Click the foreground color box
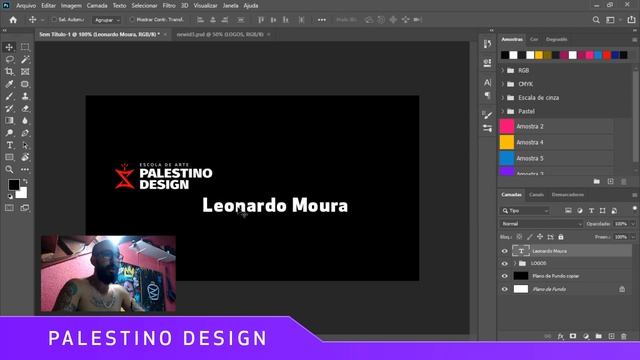This screenshot has height=360, width=640. 13,184
